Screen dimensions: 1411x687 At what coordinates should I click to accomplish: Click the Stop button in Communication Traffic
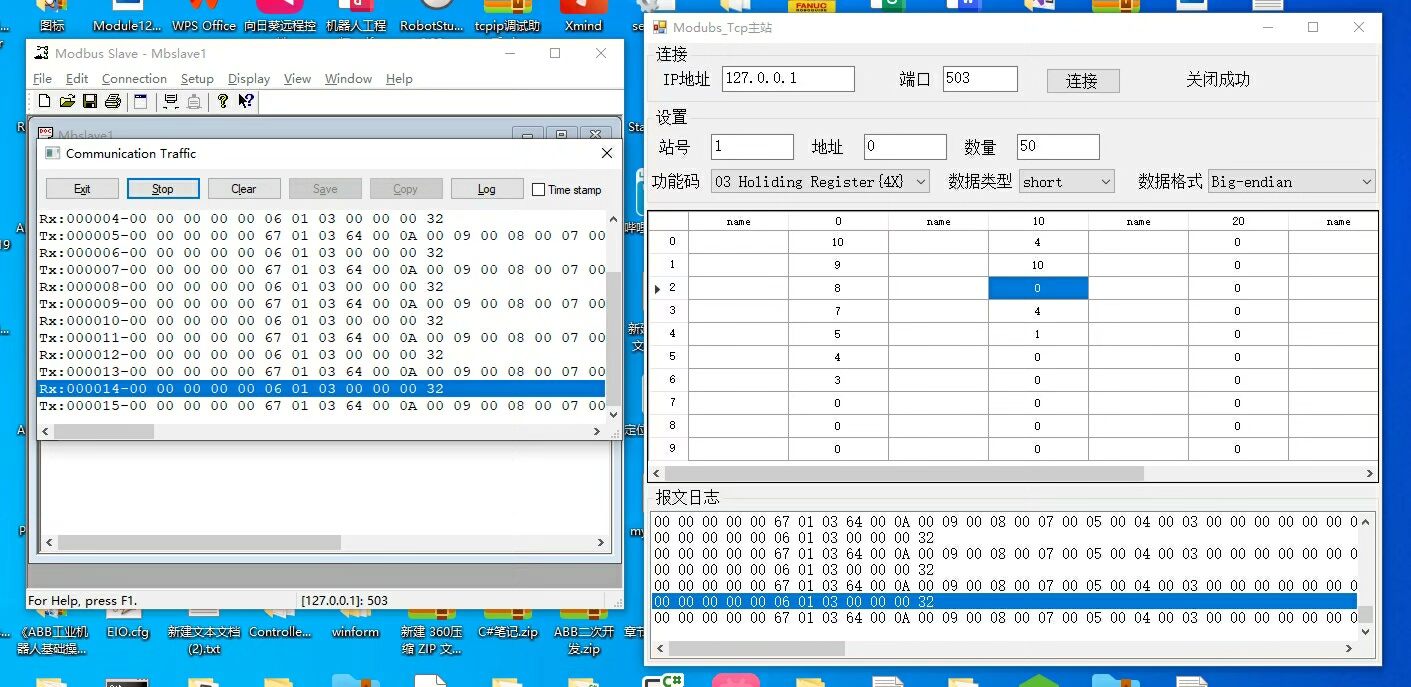point(163,189)
